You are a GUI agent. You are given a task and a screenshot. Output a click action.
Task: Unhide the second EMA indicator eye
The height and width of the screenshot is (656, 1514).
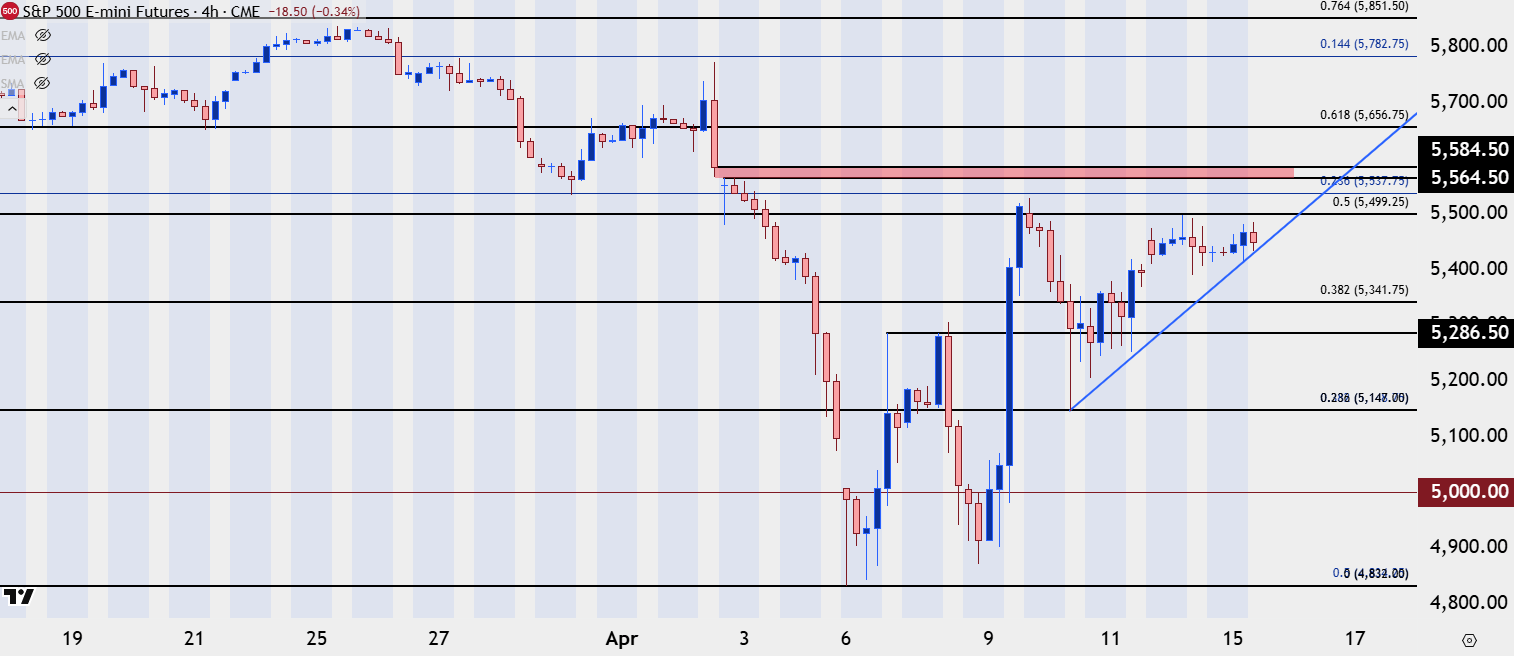(x=43, y=59)
